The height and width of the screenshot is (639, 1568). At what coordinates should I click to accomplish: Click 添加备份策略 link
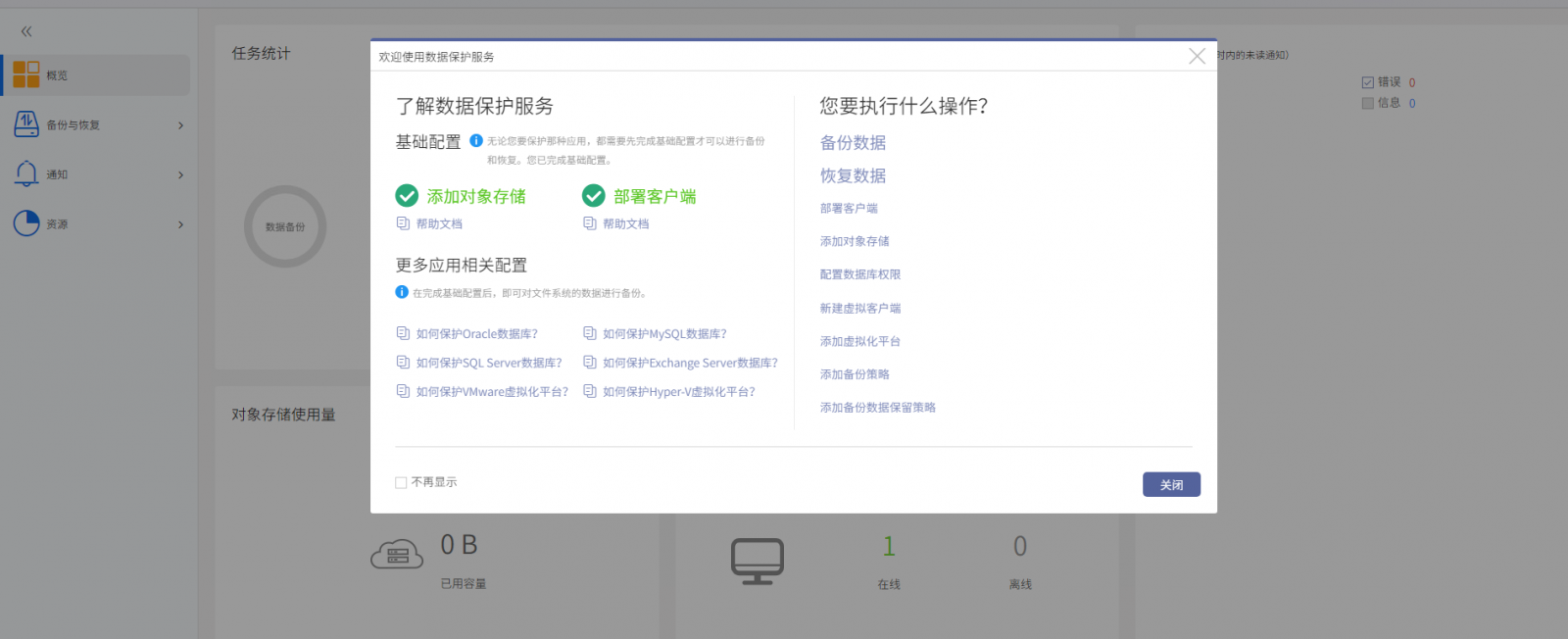[855, 374]
